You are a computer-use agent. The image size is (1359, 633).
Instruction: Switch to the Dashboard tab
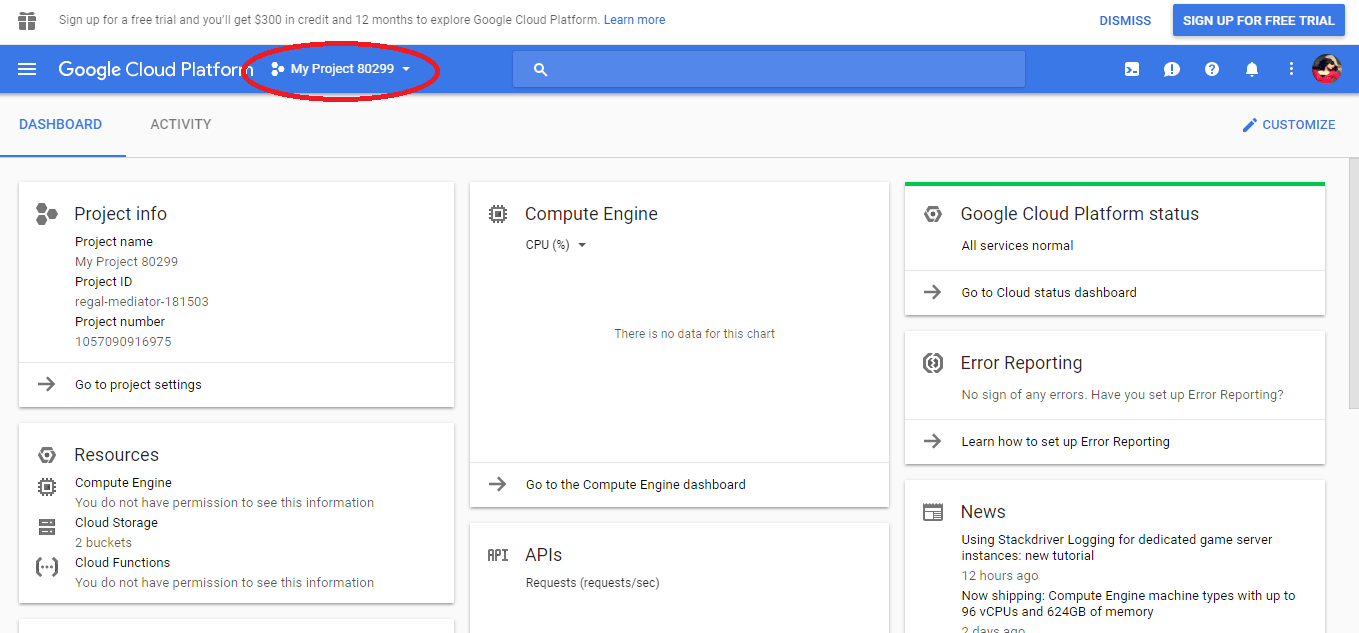tap(60, 125)
